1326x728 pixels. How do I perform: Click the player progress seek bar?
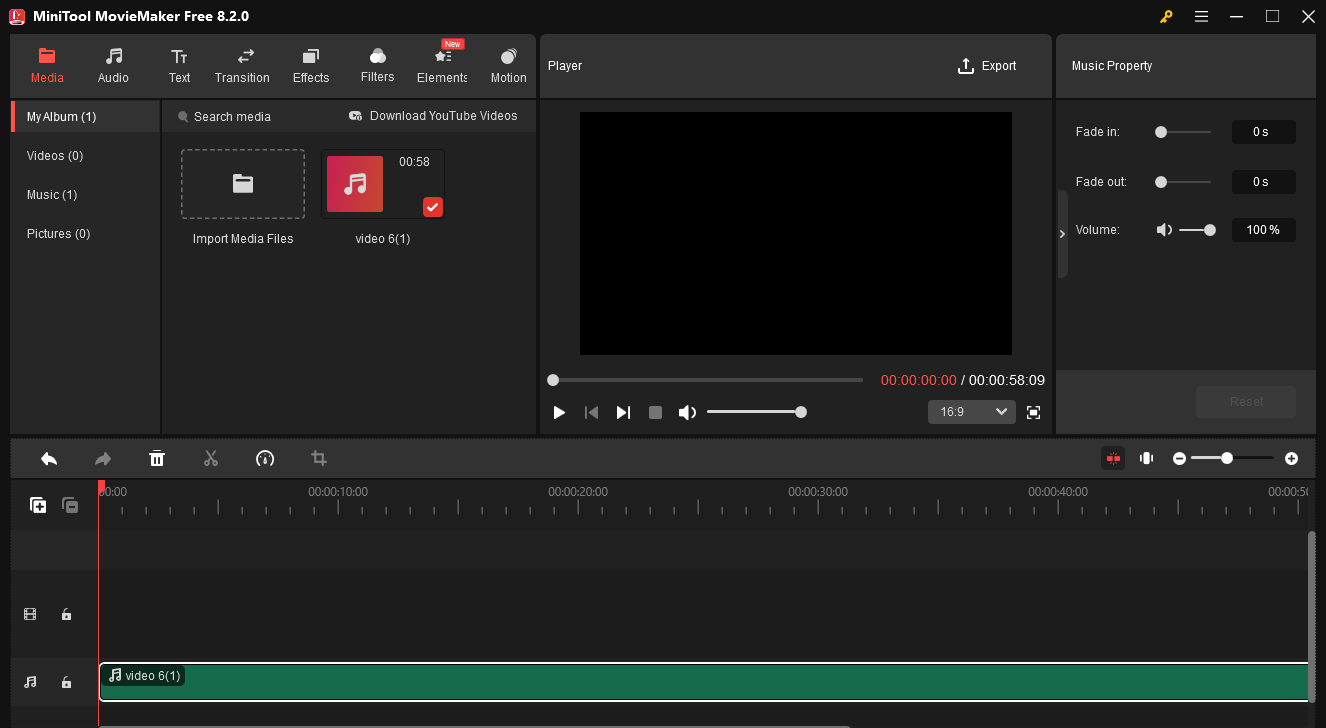coord(705,380)
